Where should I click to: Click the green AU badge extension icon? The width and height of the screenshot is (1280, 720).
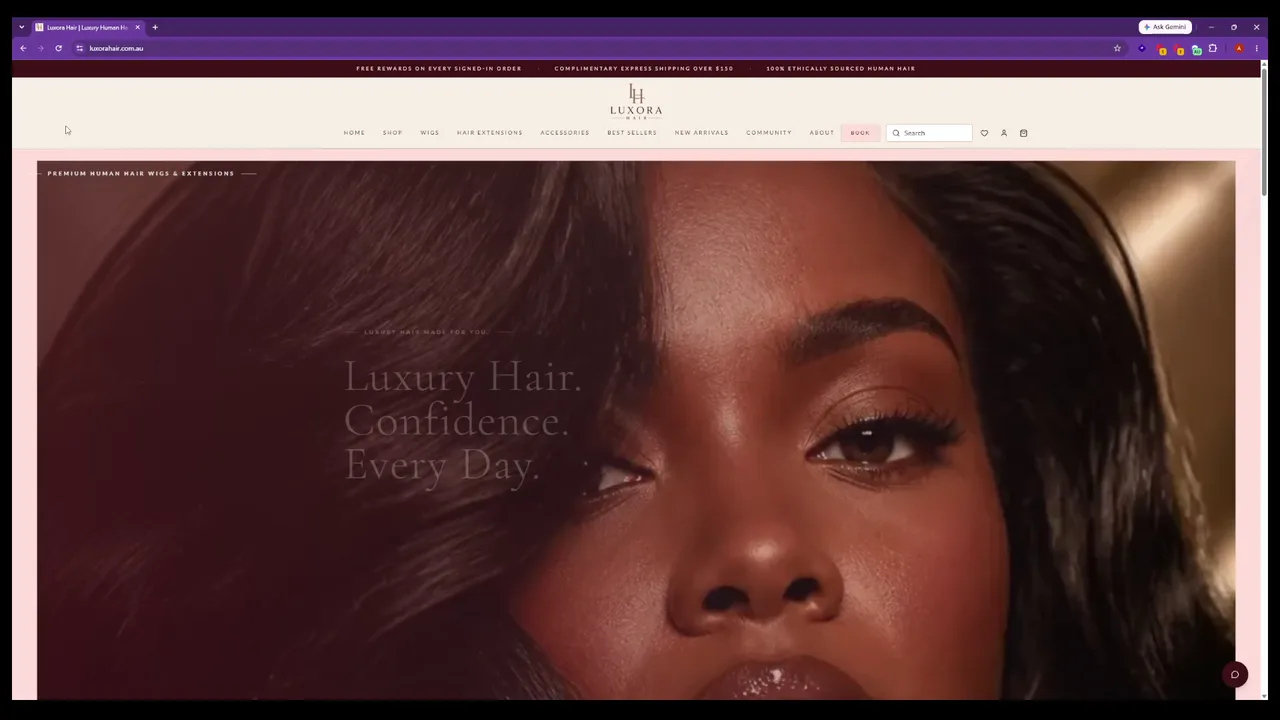(x=1196, y=49)
